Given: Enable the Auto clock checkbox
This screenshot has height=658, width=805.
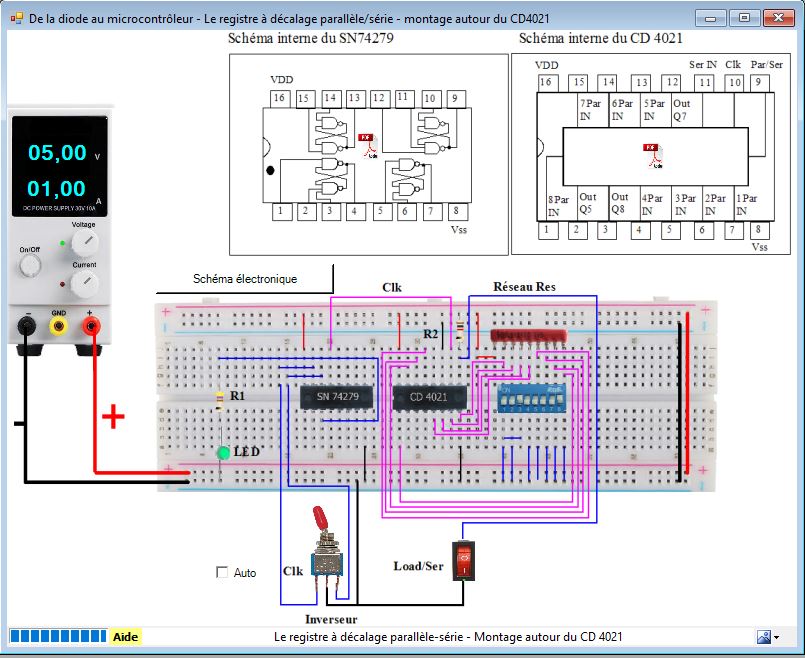Looking at the screenshot, I should (222, 573).
